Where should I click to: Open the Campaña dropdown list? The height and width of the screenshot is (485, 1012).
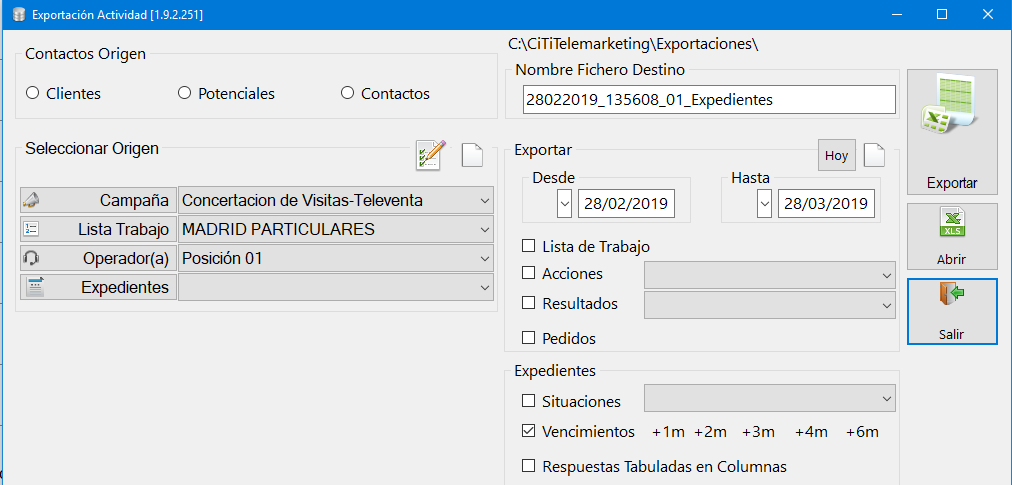485,200
